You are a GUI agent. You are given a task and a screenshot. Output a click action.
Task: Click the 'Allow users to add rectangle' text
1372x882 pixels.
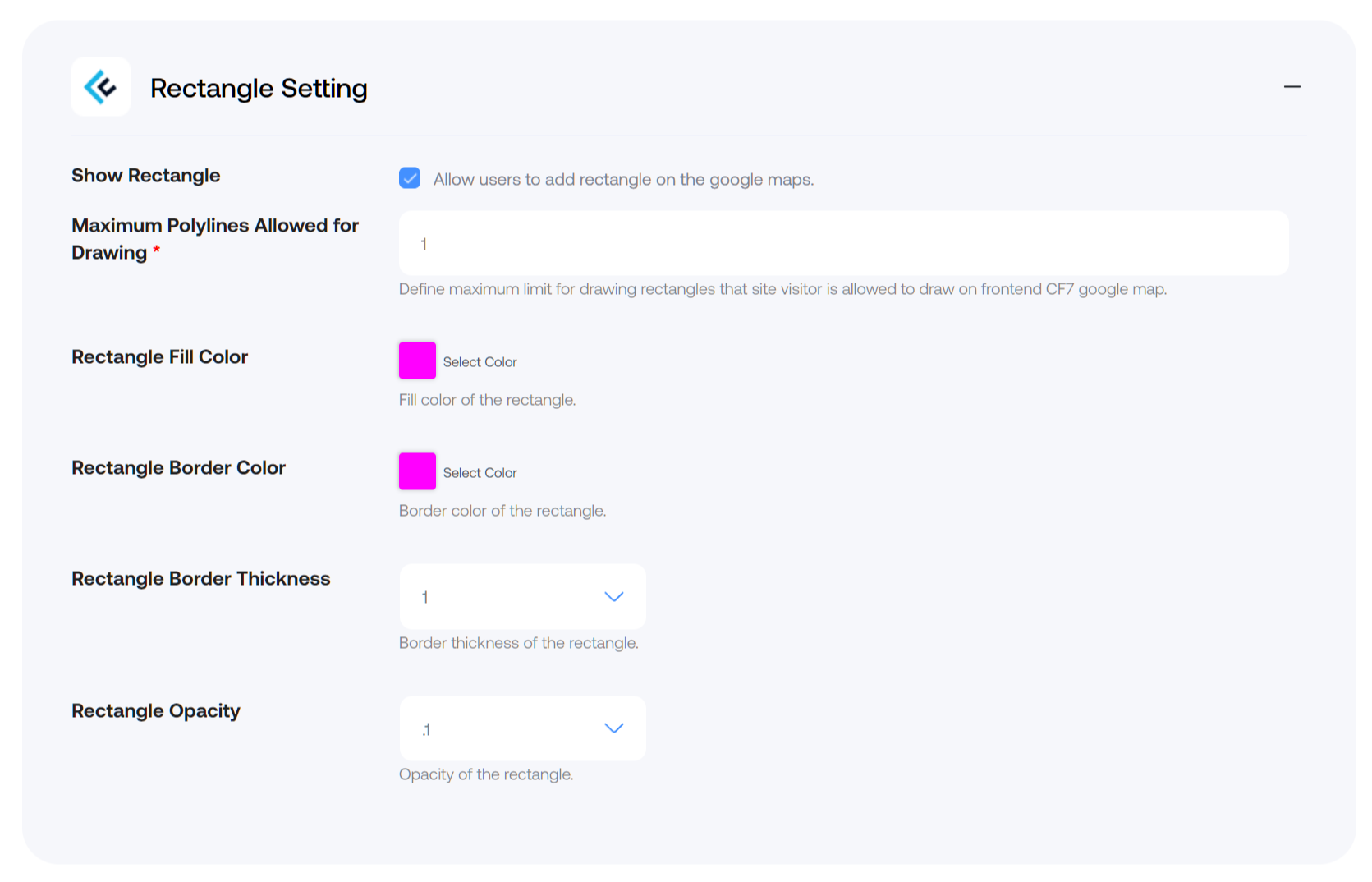click(x=623, y=180)
